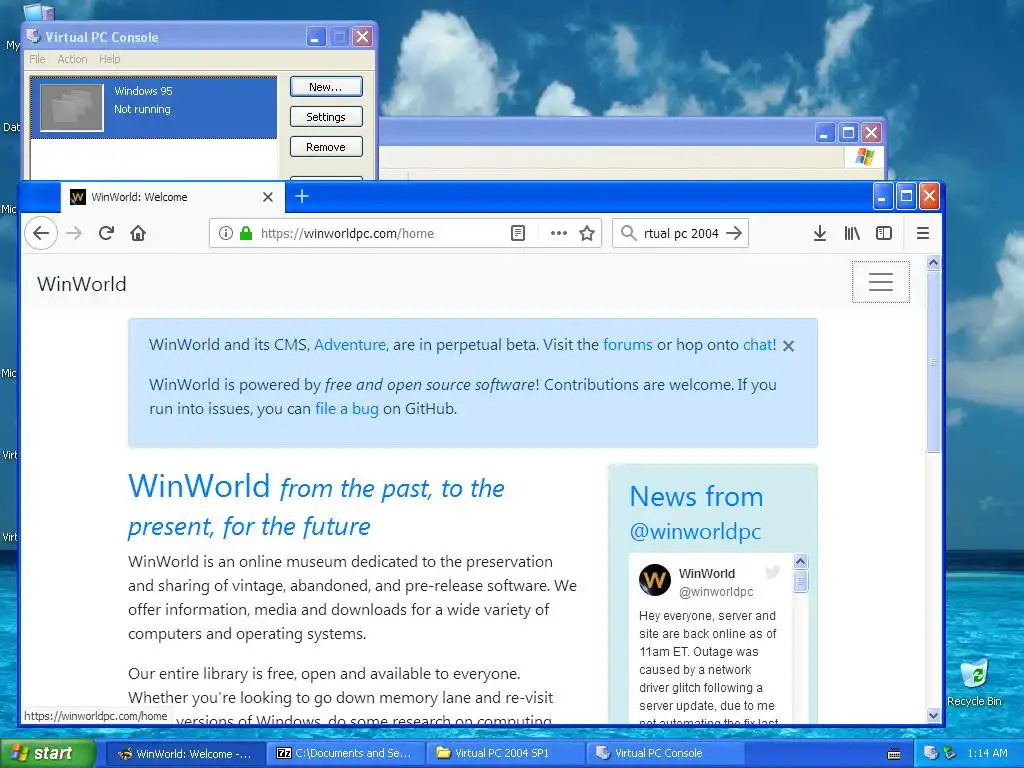The image size is (1024, 768).
Task: Go back in Firefox
Action: 41,233
